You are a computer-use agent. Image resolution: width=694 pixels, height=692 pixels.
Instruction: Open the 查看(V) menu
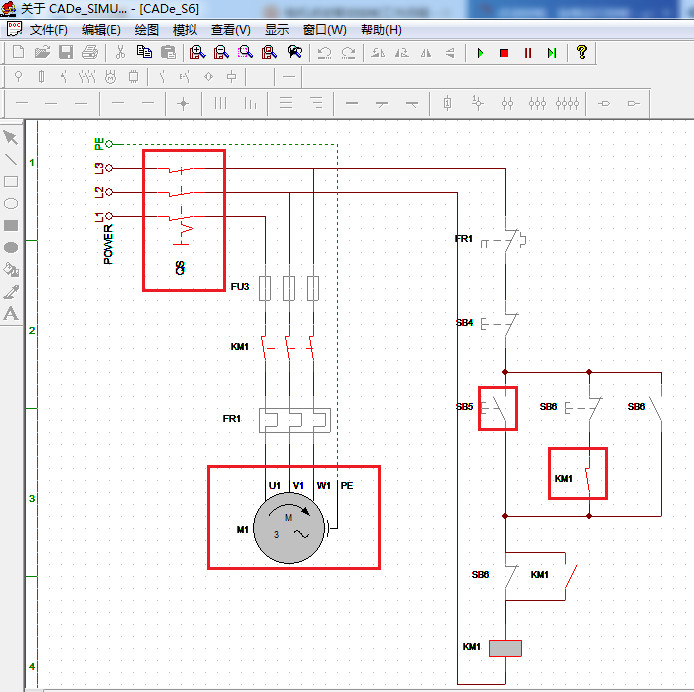[231, 30]
